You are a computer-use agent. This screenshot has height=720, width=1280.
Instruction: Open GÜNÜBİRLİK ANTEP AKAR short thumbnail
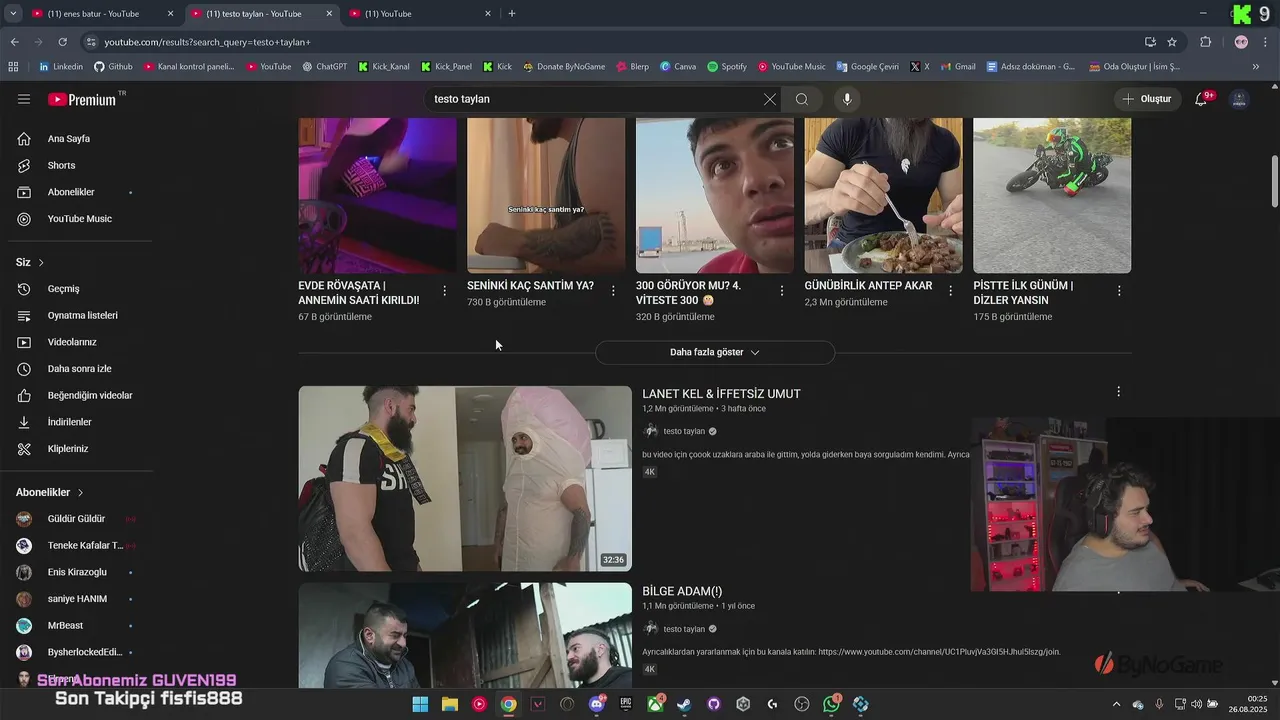point(884,196)
